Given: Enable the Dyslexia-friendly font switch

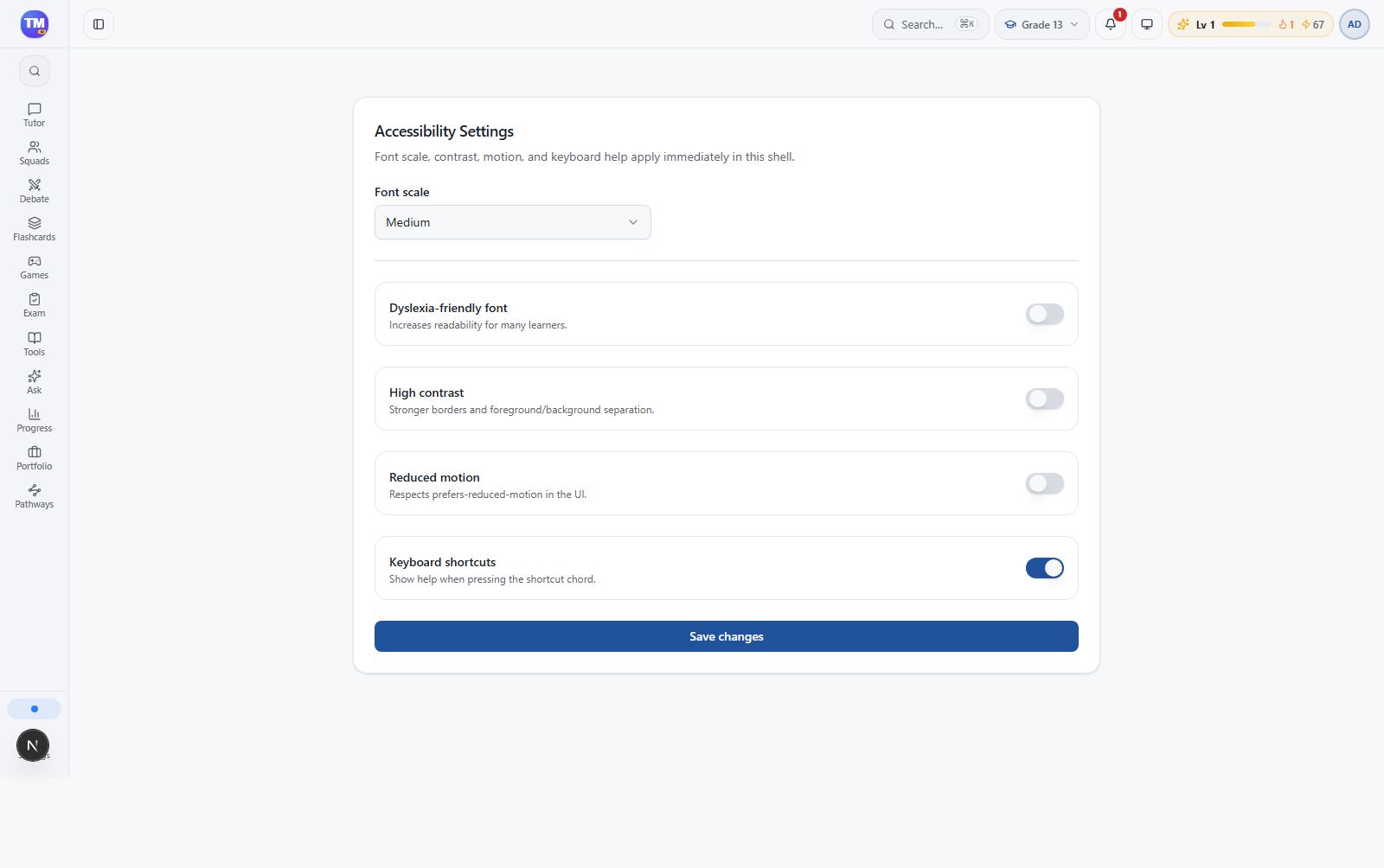Looking at the screenshot, I should click(1045, 314).
